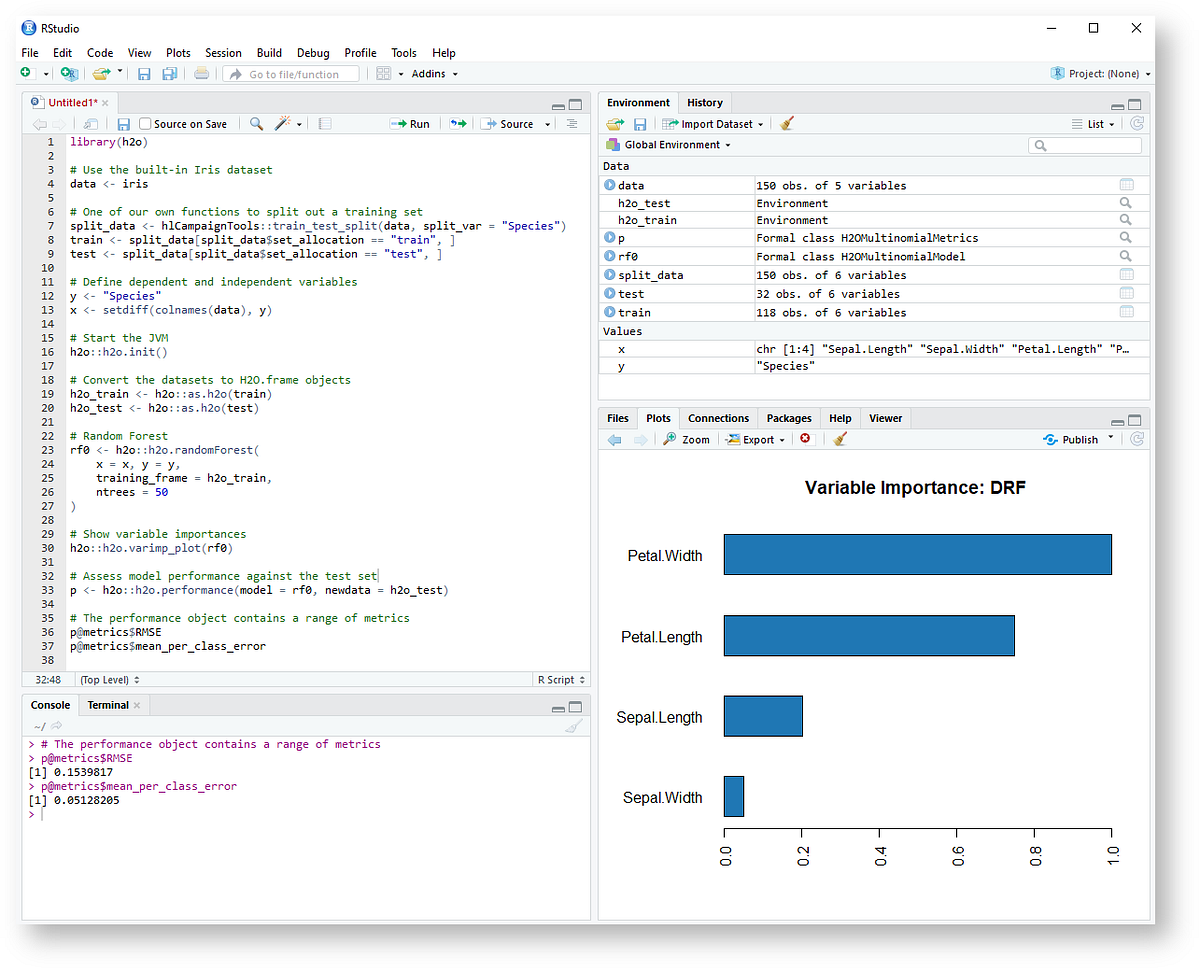Viewport: 1200px width, 969px height.
Task: Open the Global Environment selector
Action: click(668, 145)
